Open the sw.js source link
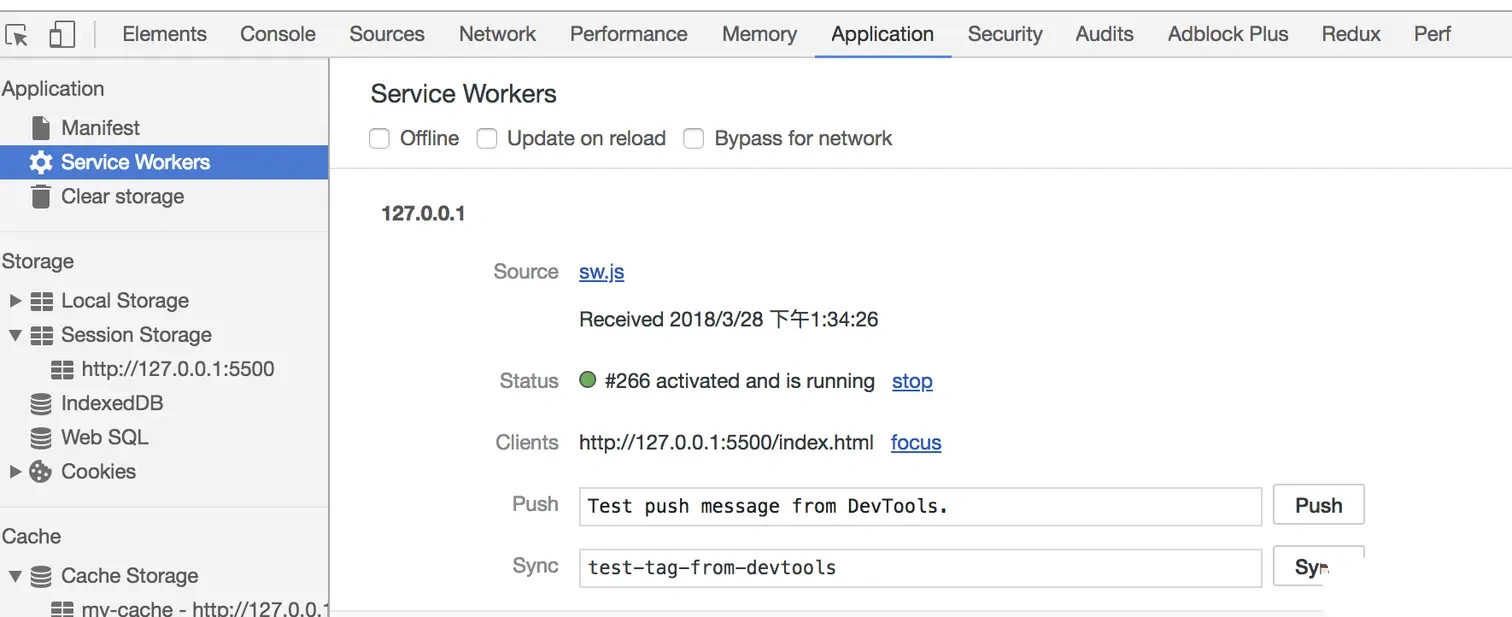This screenshot has height=617, width=1512. (602, 272)
